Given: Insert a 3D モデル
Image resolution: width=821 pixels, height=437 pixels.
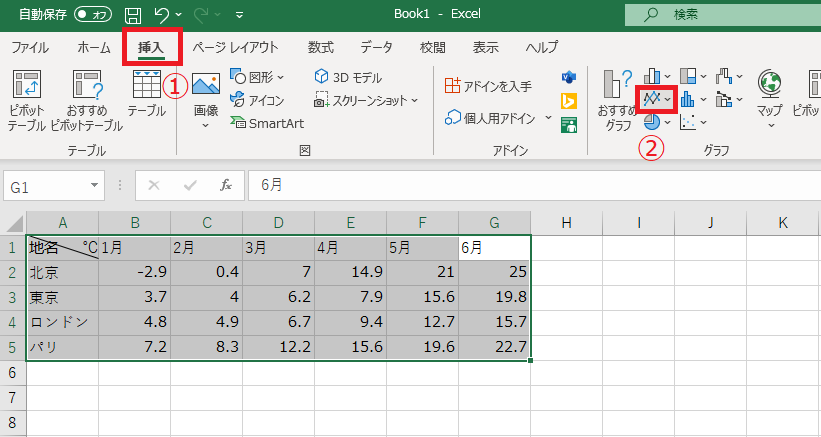Looking at the screenshot, I should pos(349,77).
